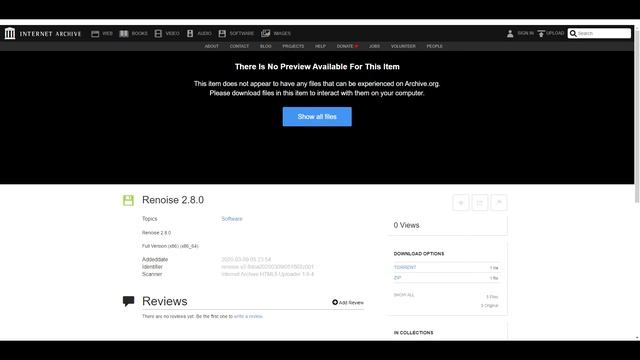Click the IMAGES label in the top navigation

[x=282, y=33]
